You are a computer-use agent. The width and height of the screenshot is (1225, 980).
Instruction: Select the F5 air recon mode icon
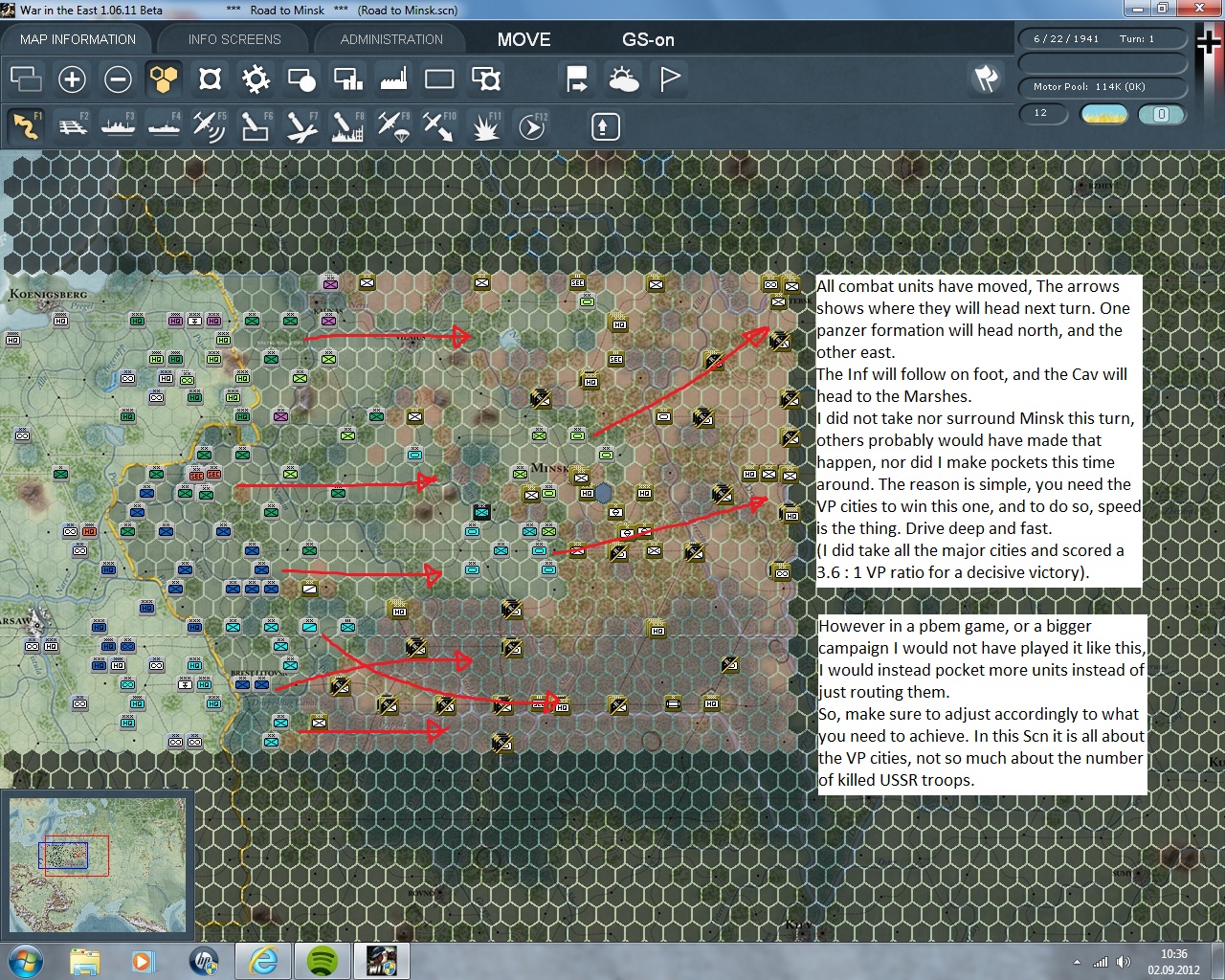point(210,126)
